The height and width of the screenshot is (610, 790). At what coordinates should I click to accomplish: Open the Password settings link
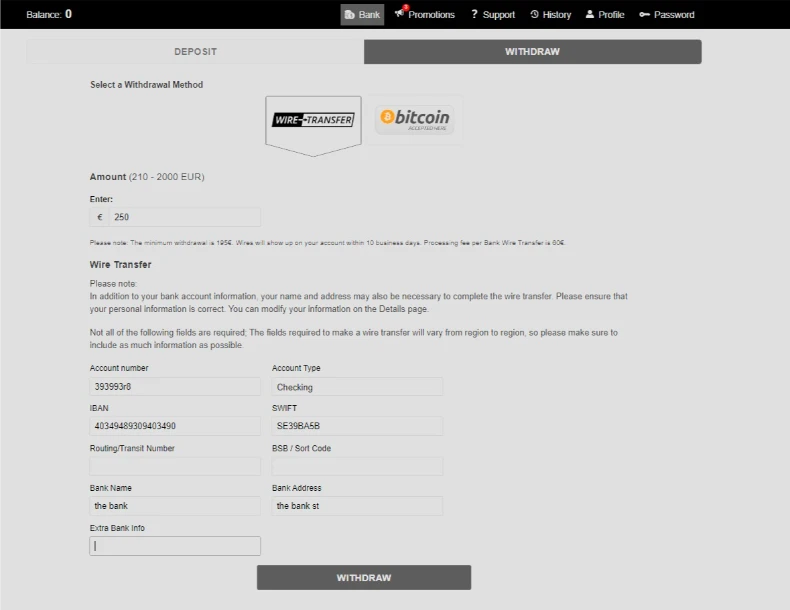coord(667,15)
